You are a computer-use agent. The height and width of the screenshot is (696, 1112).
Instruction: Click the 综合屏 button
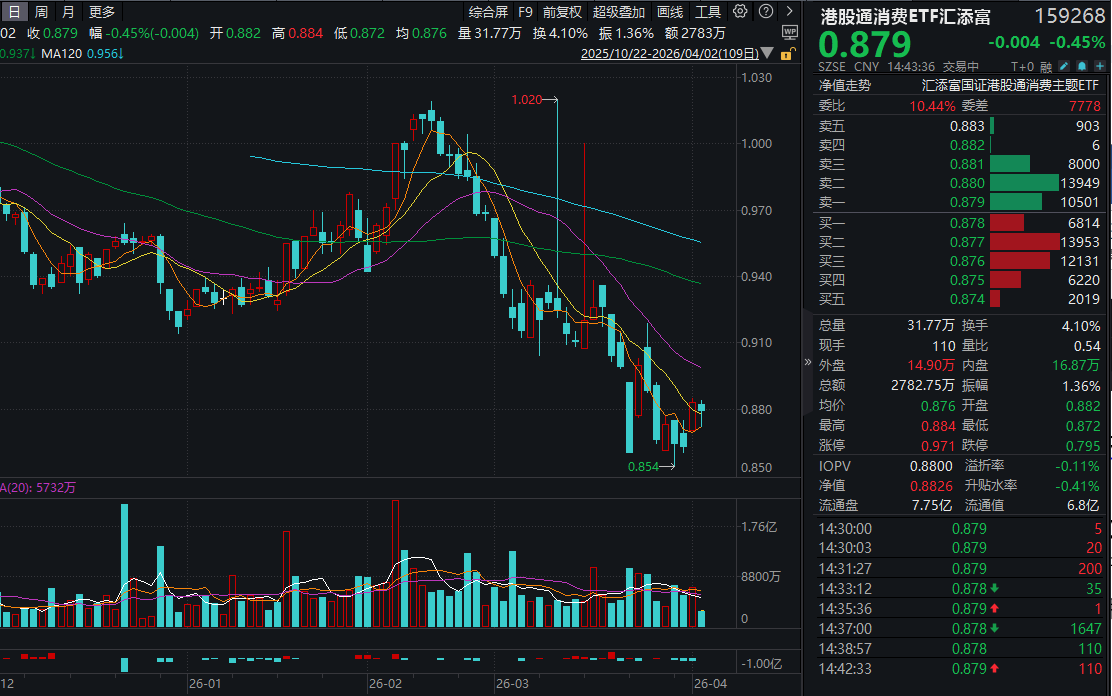pos(488,12)
